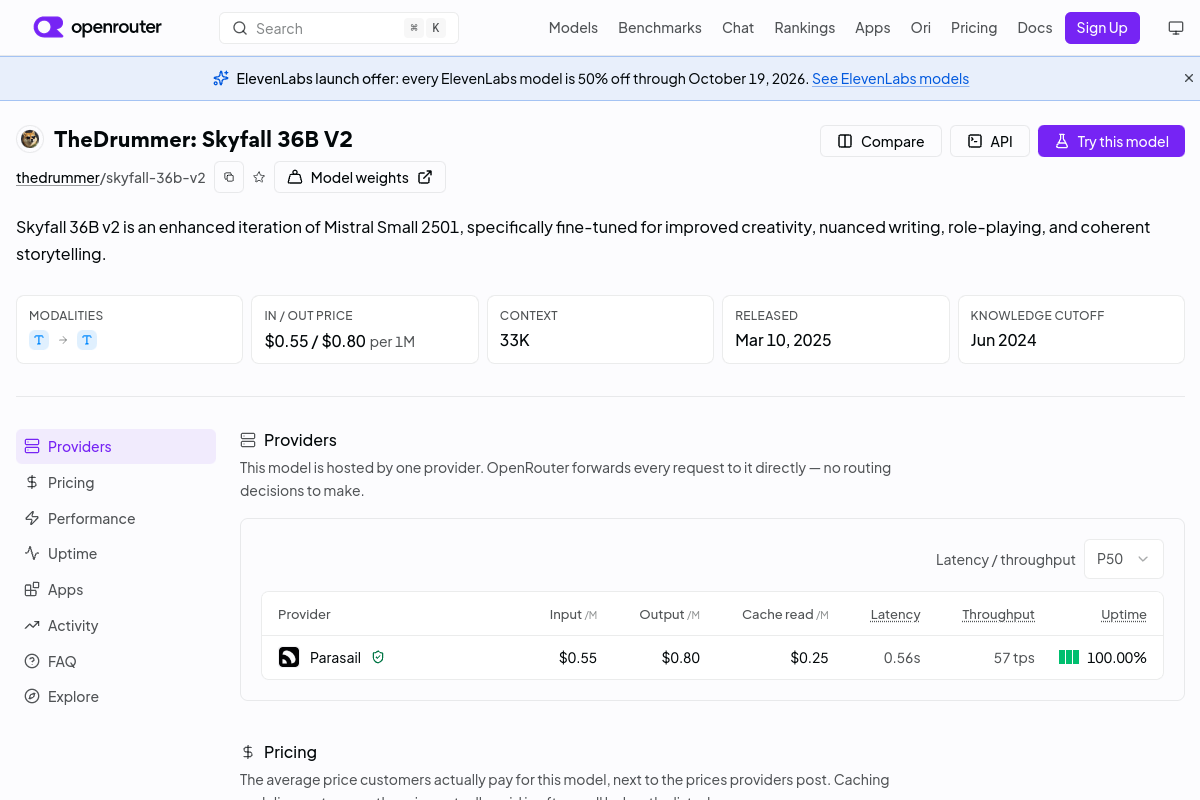1200x800 pixels.
Task: Click the shield badge next to Parasail
Action: click(378, 657)
